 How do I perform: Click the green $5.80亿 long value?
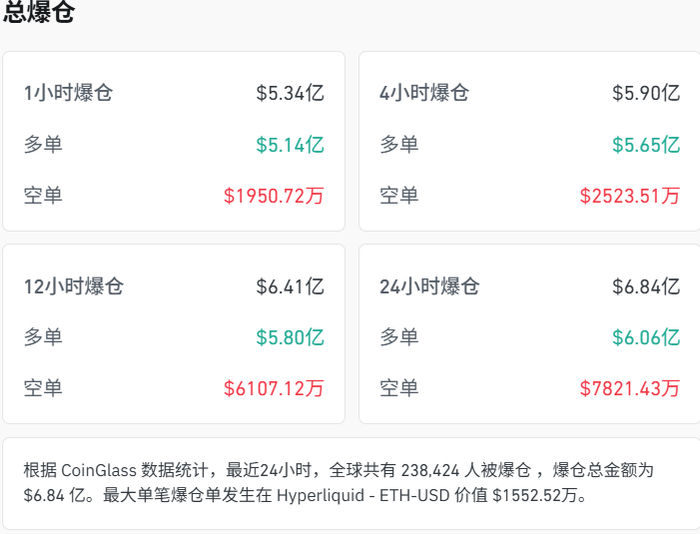pyautogui.click(x=290, y=337)
